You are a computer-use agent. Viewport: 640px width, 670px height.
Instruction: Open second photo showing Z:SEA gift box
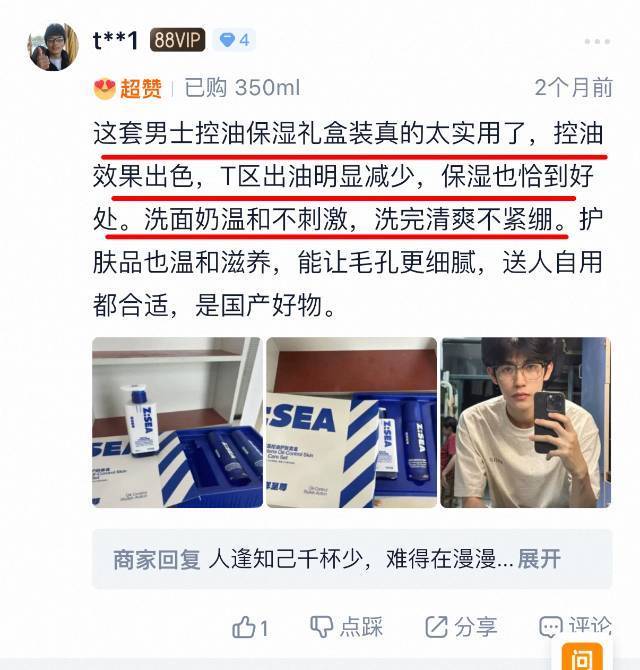[352, 422]
